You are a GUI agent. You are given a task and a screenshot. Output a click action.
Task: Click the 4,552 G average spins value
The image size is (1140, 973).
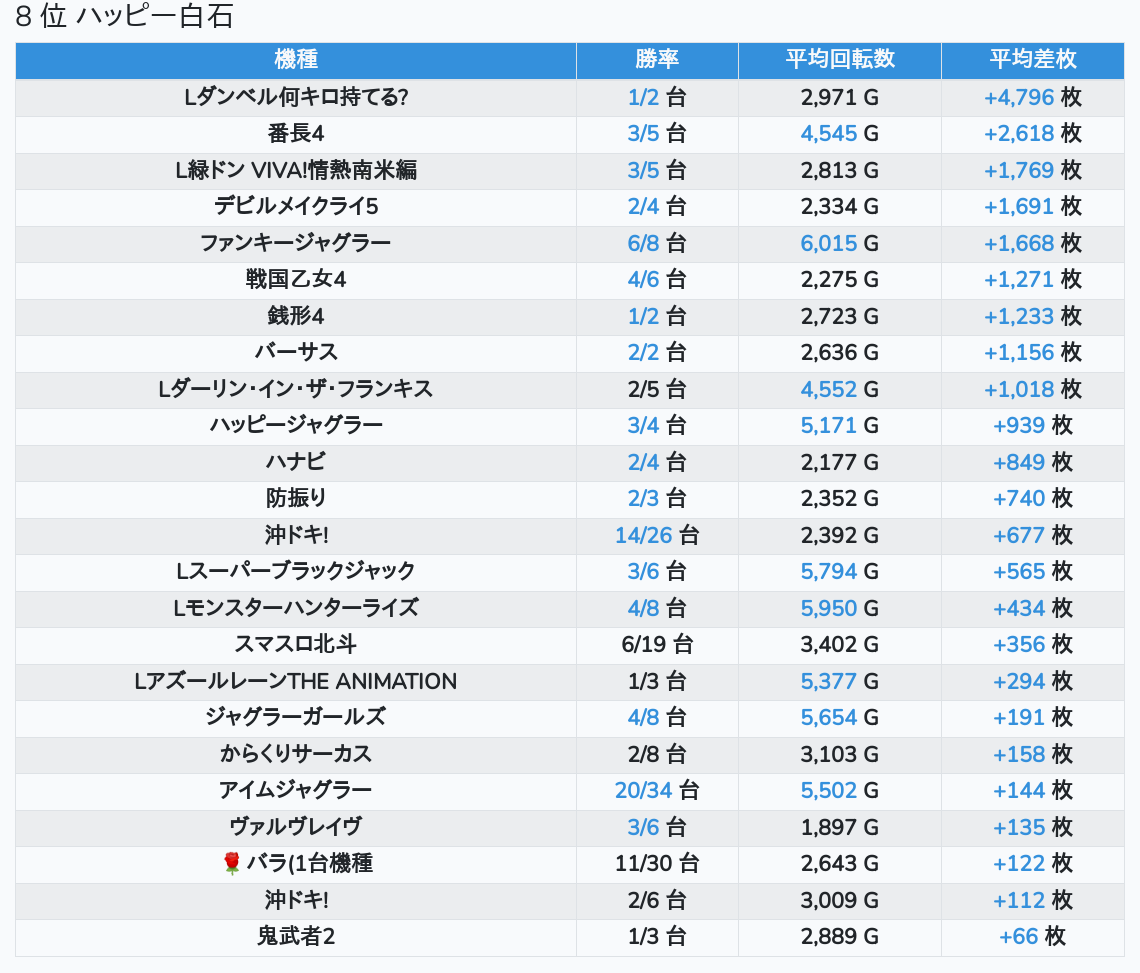coord(840,389)
